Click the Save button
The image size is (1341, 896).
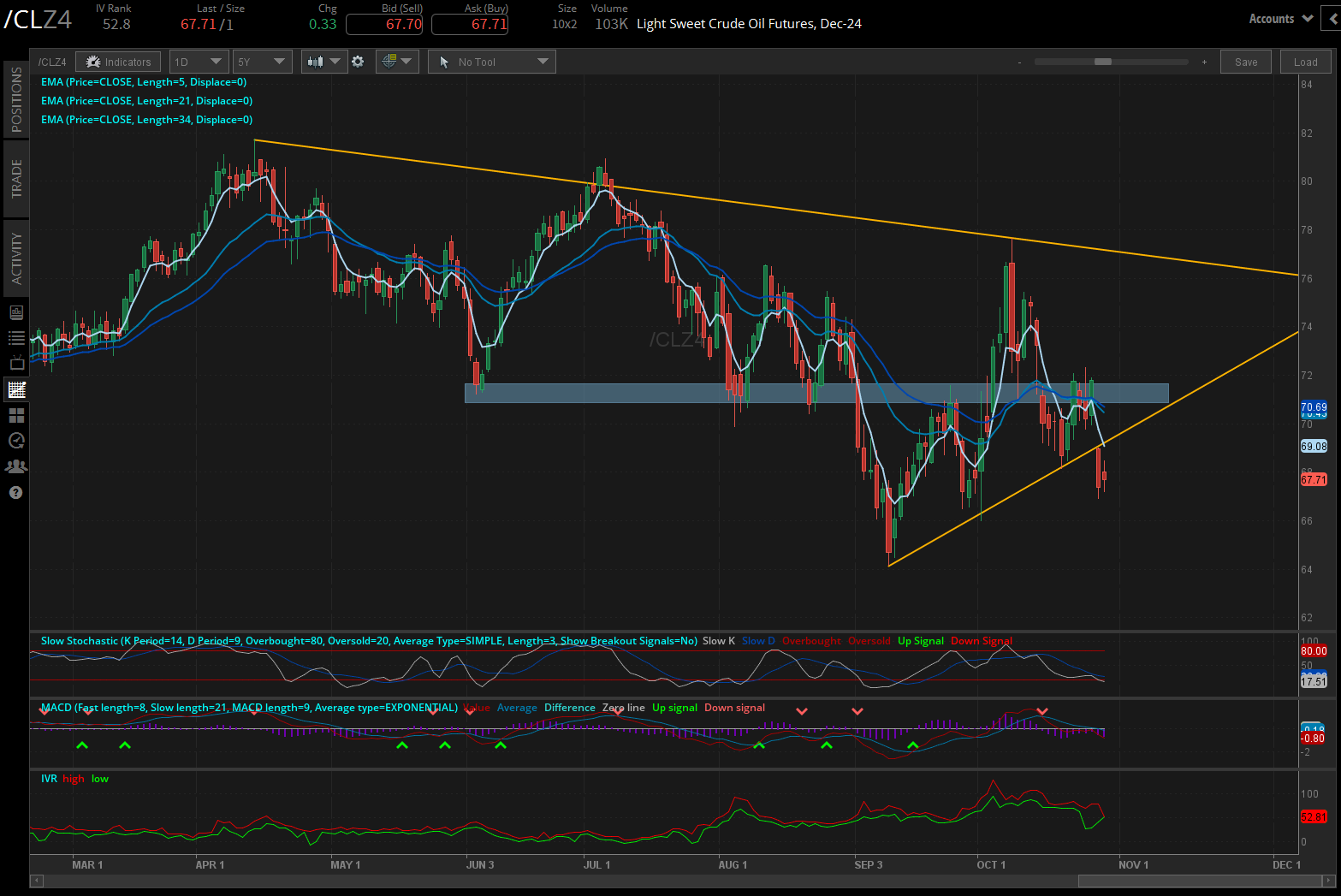[x=1245, y=61]
